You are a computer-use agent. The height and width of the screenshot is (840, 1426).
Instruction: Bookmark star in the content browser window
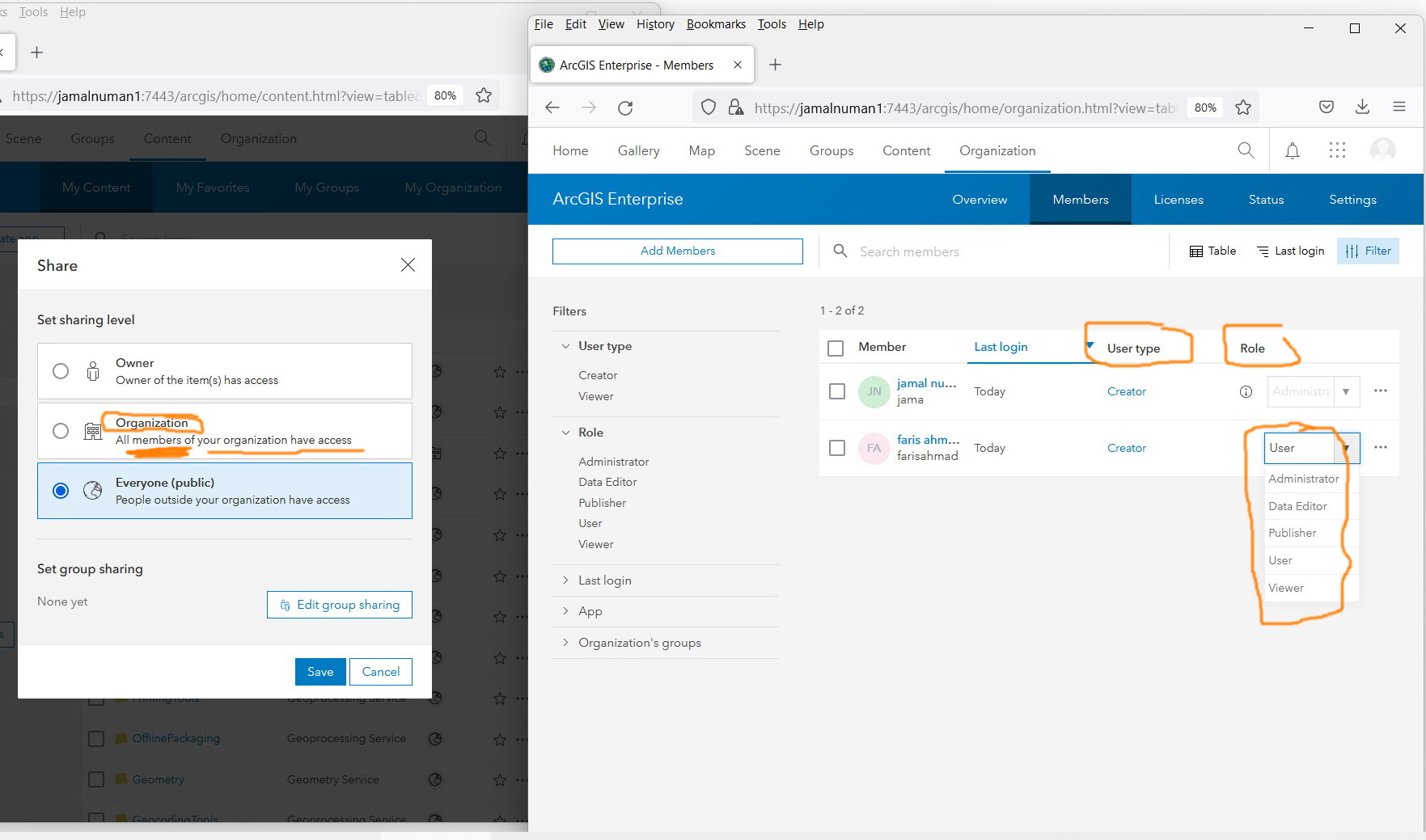pyautogui.click(x=484, y=95)
